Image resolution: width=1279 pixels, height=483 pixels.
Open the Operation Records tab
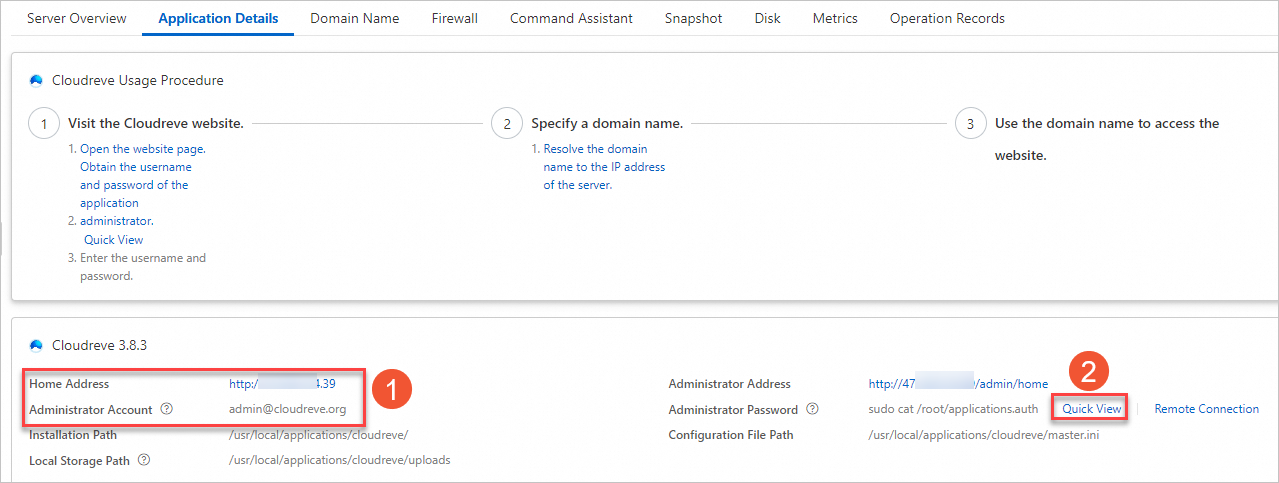(947, 18)
